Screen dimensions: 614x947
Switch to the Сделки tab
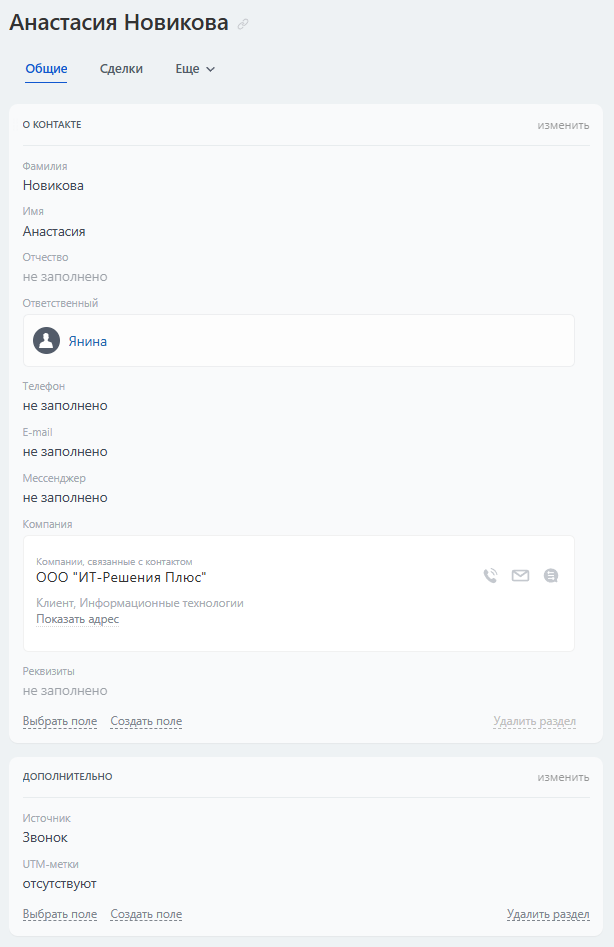(x=121, y=69)
